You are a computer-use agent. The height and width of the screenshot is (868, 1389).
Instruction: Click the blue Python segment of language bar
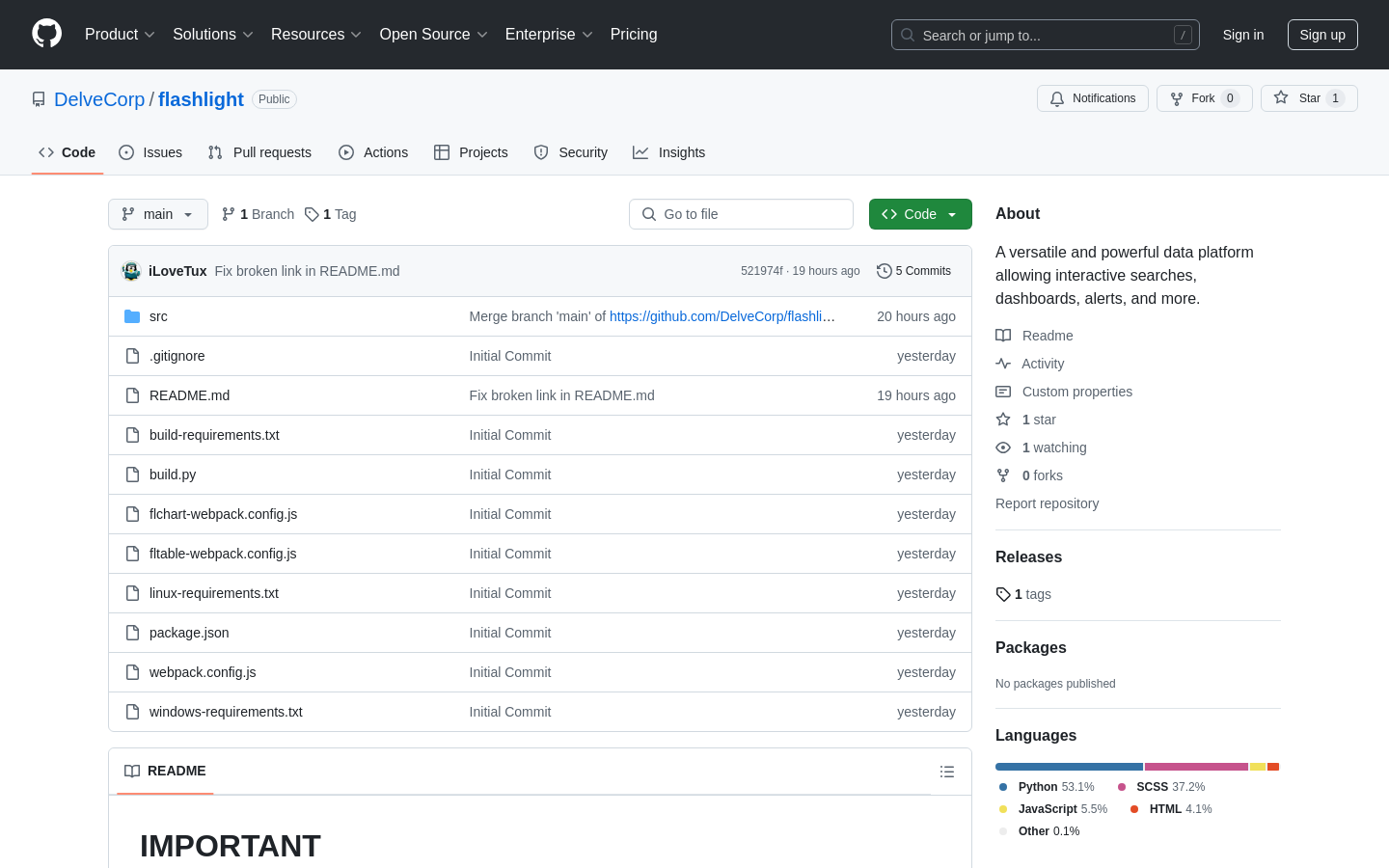[1069, 767]
